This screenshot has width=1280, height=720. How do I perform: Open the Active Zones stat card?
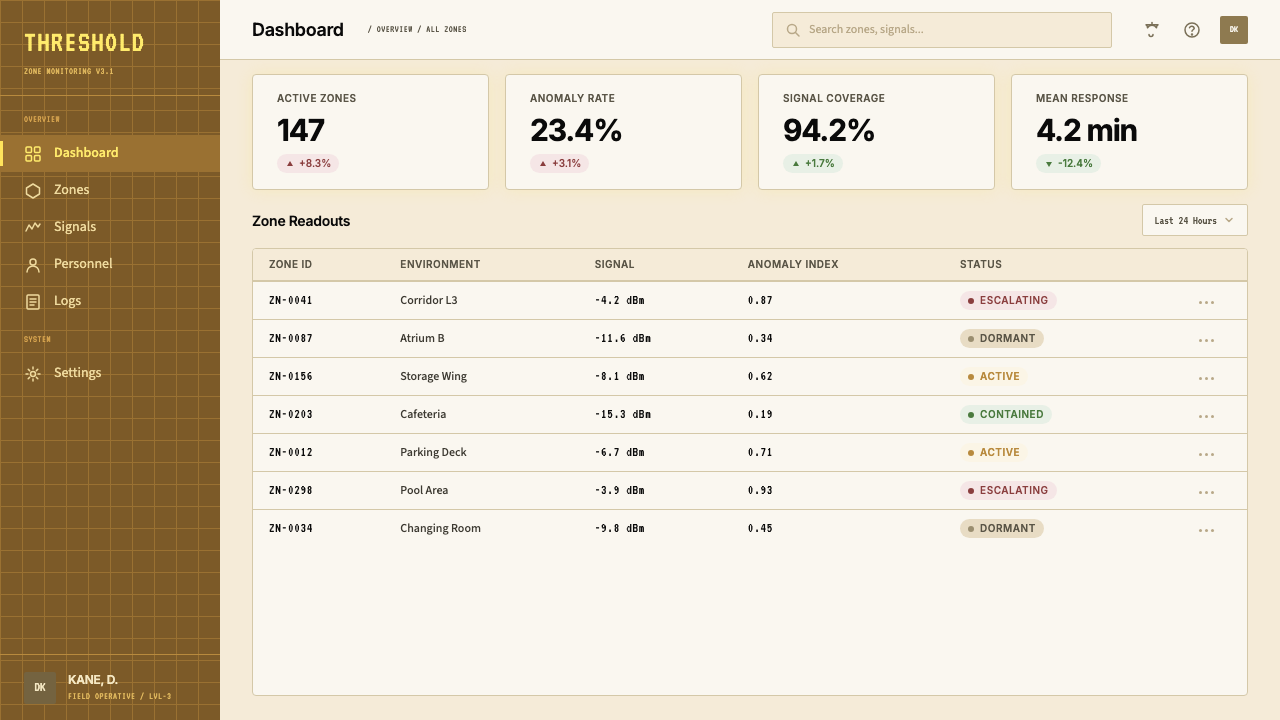pos(370,132)
